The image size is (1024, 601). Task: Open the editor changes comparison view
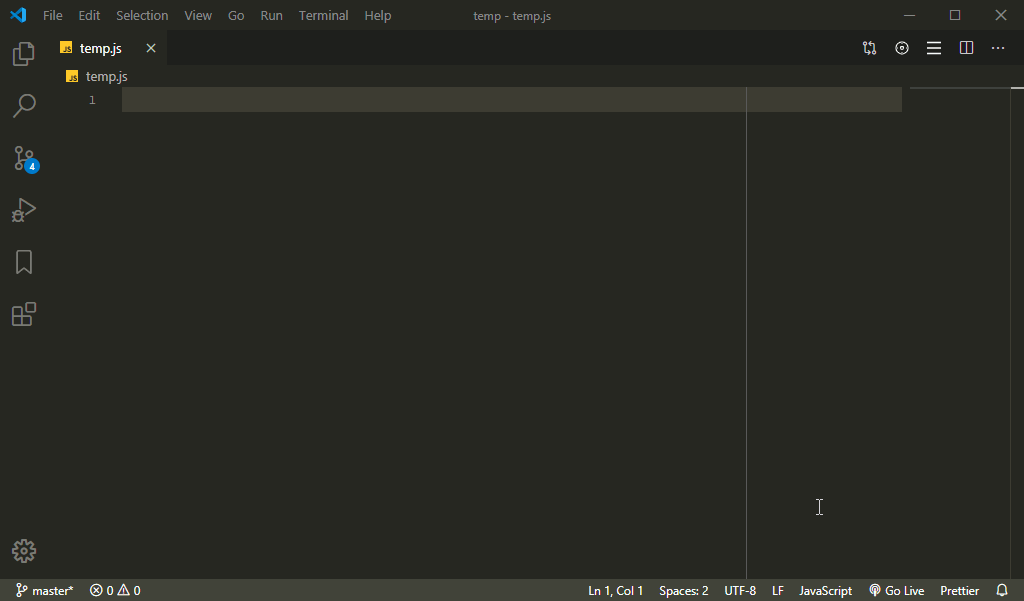point(869,47)
